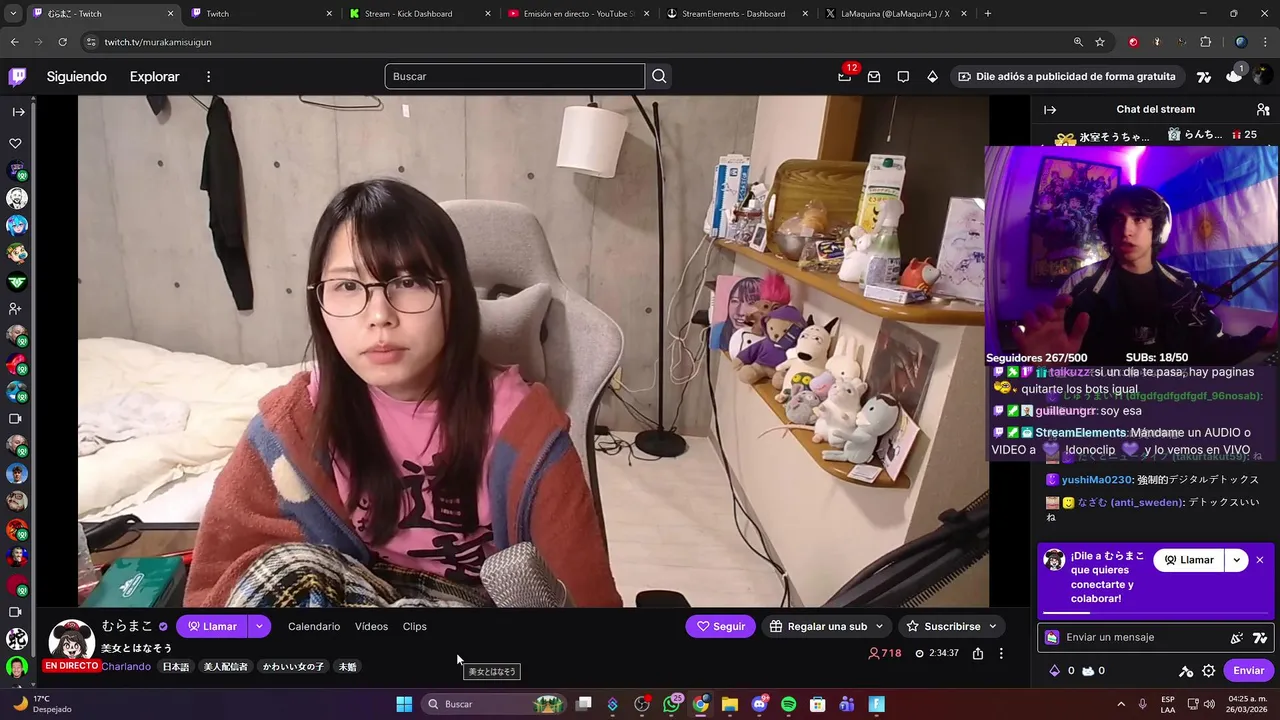Click the Seguir follow button
This screenshot has height=720, width=1280.
(721, 626)
